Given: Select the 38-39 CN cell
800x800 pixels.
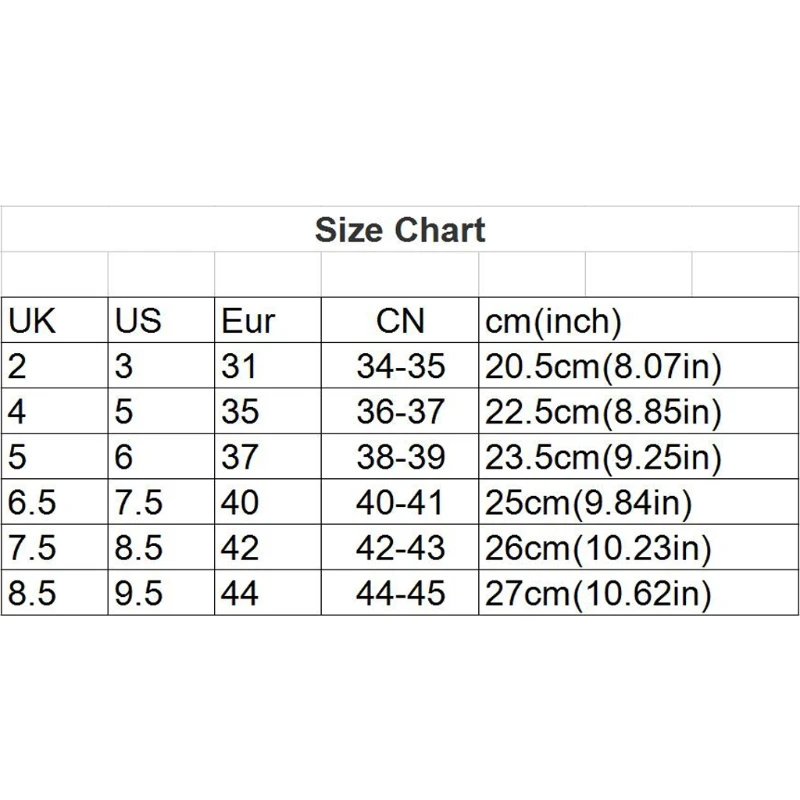Looking at the screenshot, I should click(x=400, y=456).
